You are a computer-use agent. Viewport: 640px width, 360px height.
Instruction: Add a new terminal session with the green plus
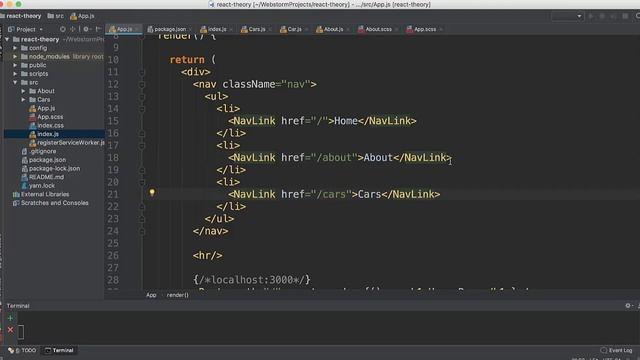click(10, 318)
